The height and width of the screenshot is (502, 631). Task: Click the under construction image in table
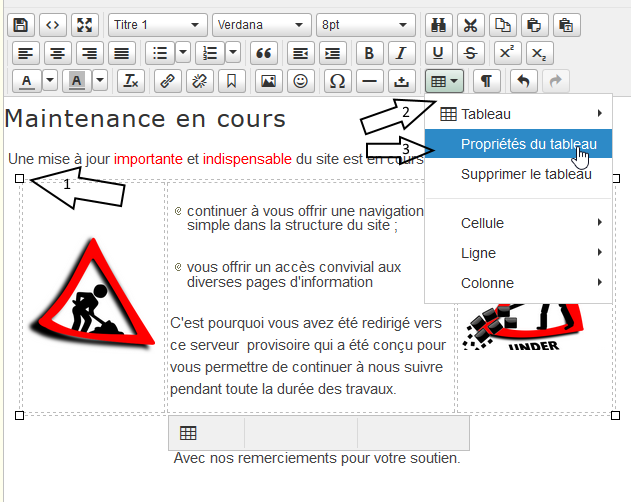pyautogui.click(x=523, y=327)
